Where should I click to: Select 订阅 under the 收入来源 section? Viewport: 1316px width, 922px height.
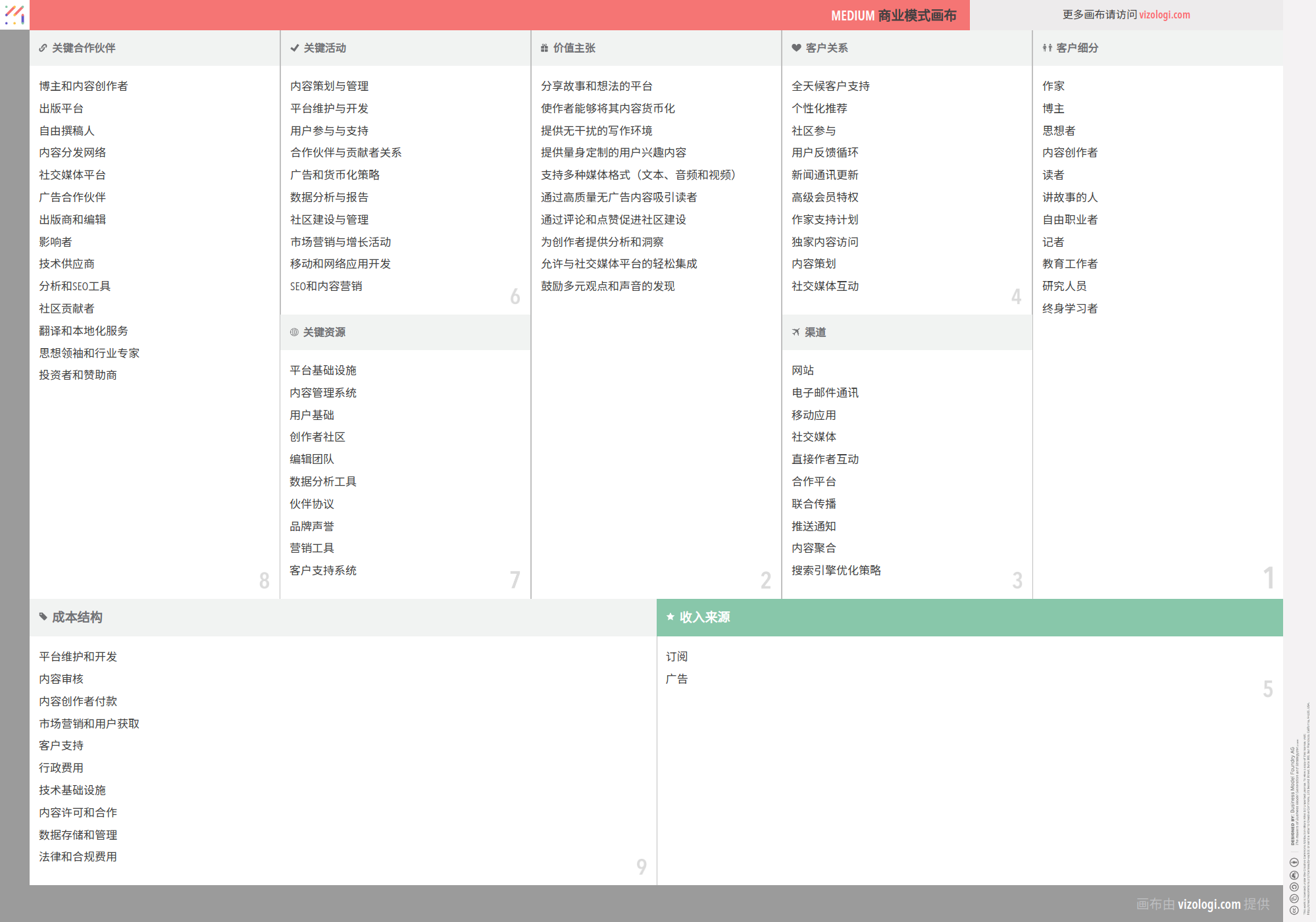point(678,656)
